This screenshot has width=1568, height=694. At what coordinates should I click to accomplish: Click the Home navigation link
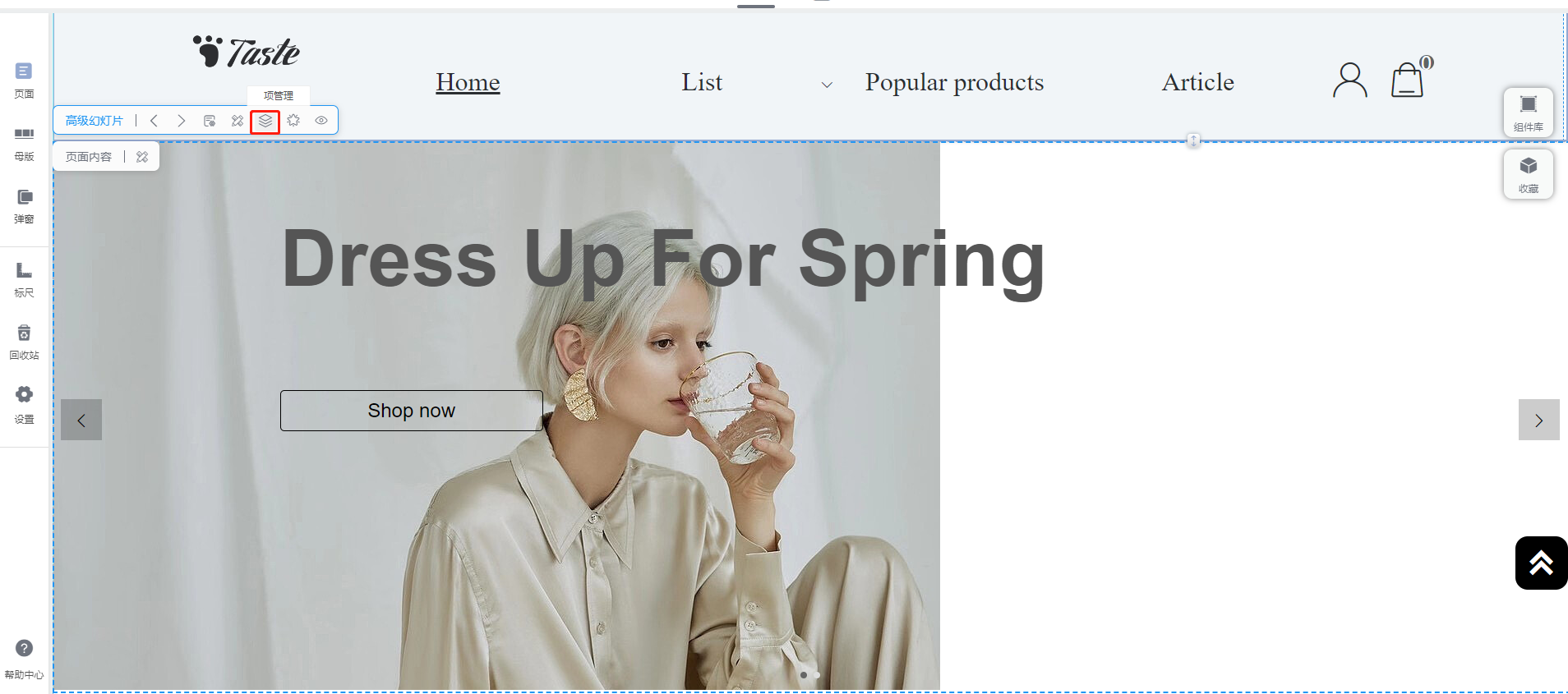pyautogui.click(x=468, y=82)
